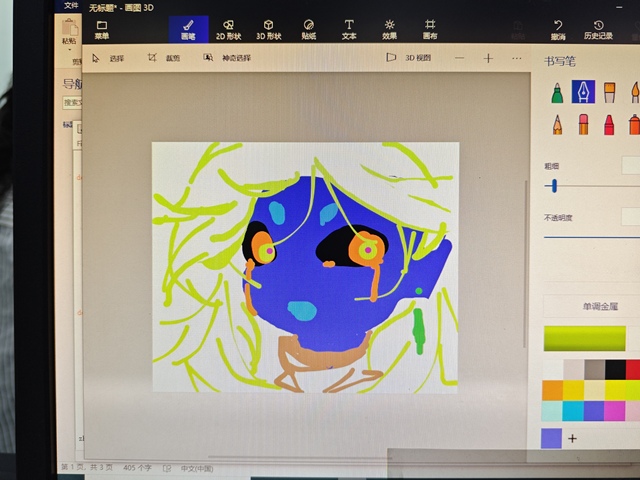The image size is (640, 480).
Task: Open the material dropdown (单调金属)
Action: (x=585, y=307)
